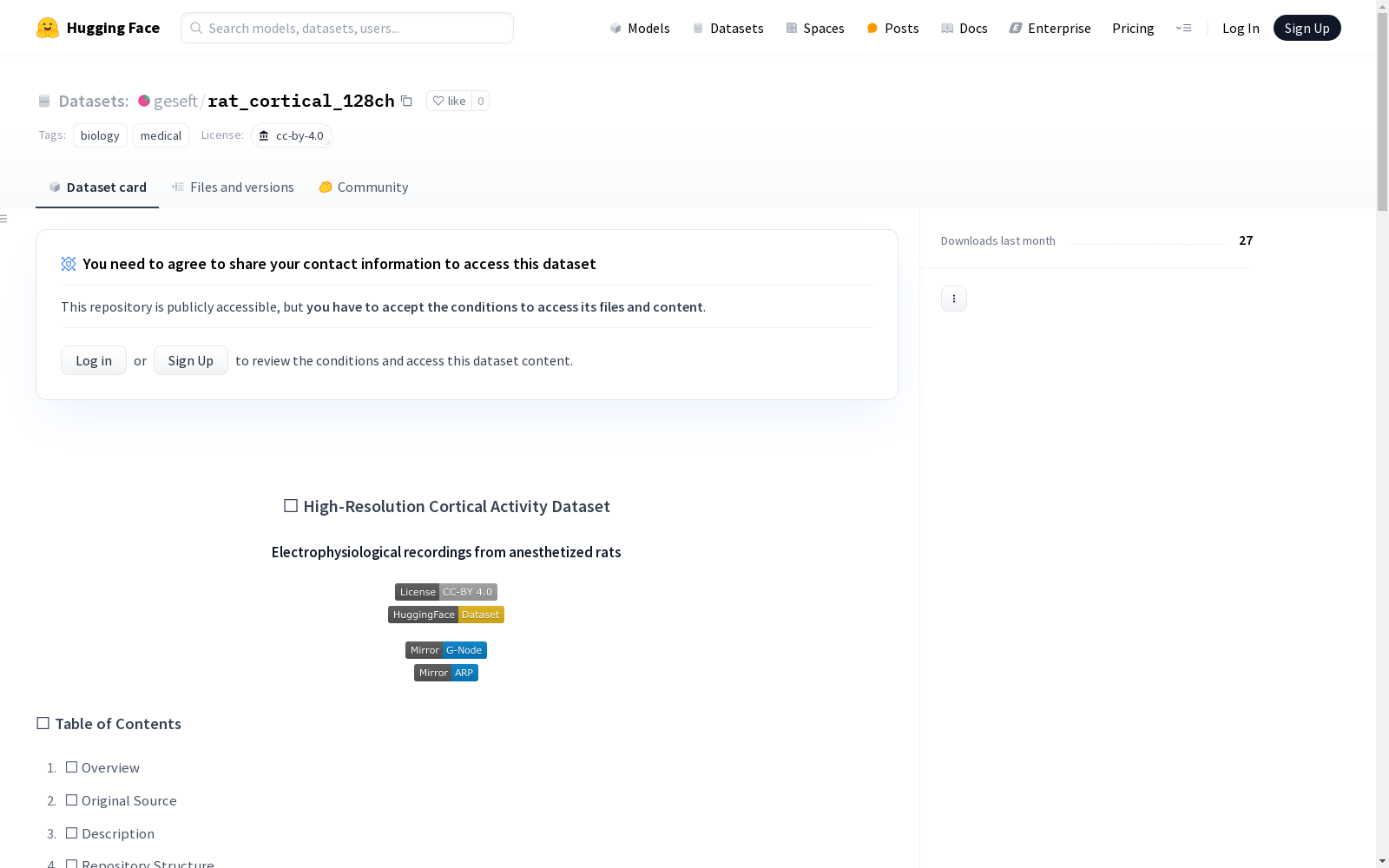The width and height of the screenshot is (1389, 868).
Task: Click the License CC-BY 4.0 badge
Action: (446, 592)
